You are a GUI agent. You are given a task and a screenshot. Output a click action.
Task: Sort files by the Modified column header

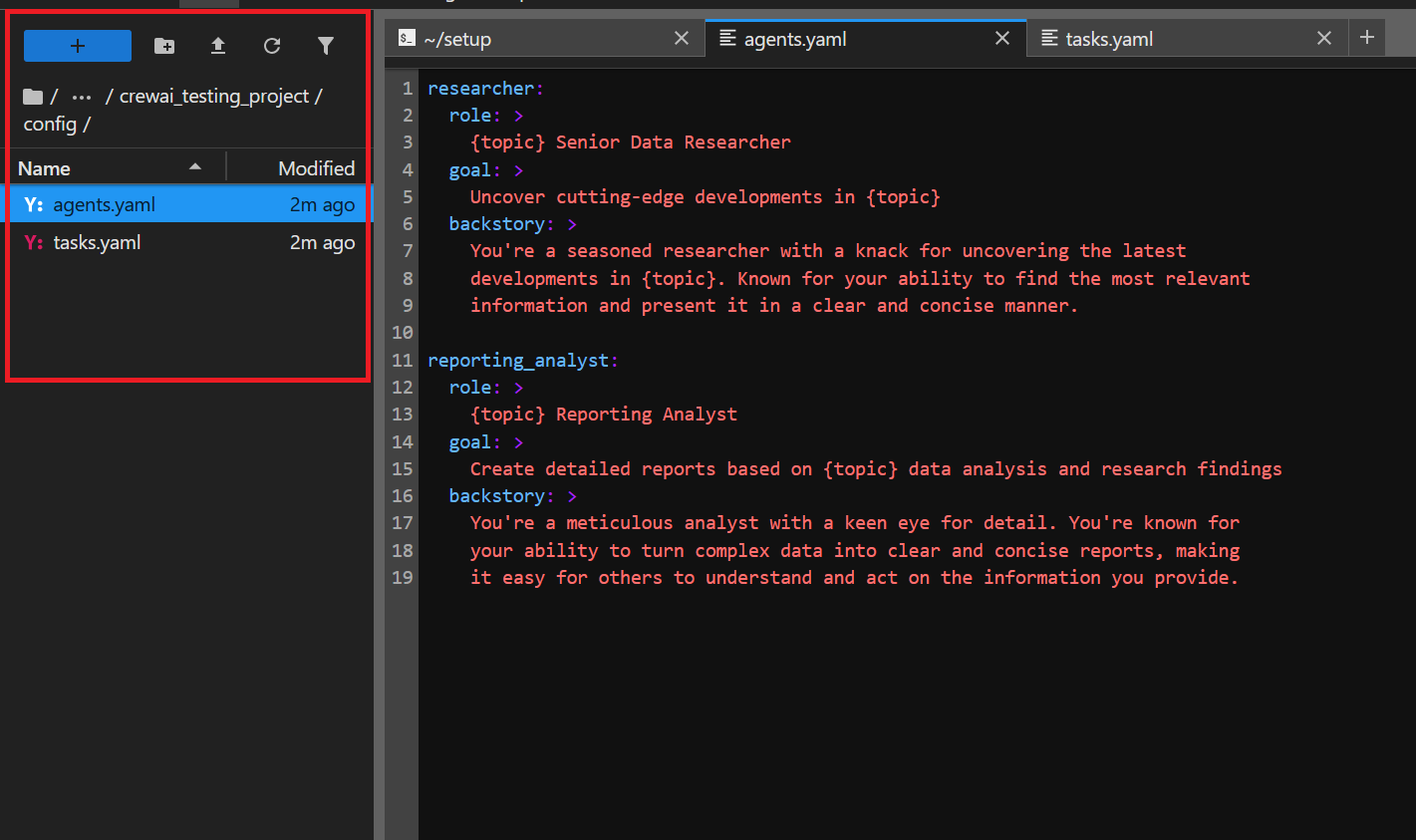click(298, 168)
